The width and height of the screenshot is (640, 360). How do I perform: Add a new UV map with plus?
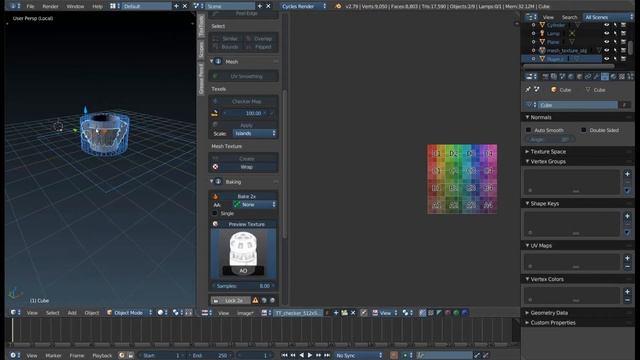[627, 258]
